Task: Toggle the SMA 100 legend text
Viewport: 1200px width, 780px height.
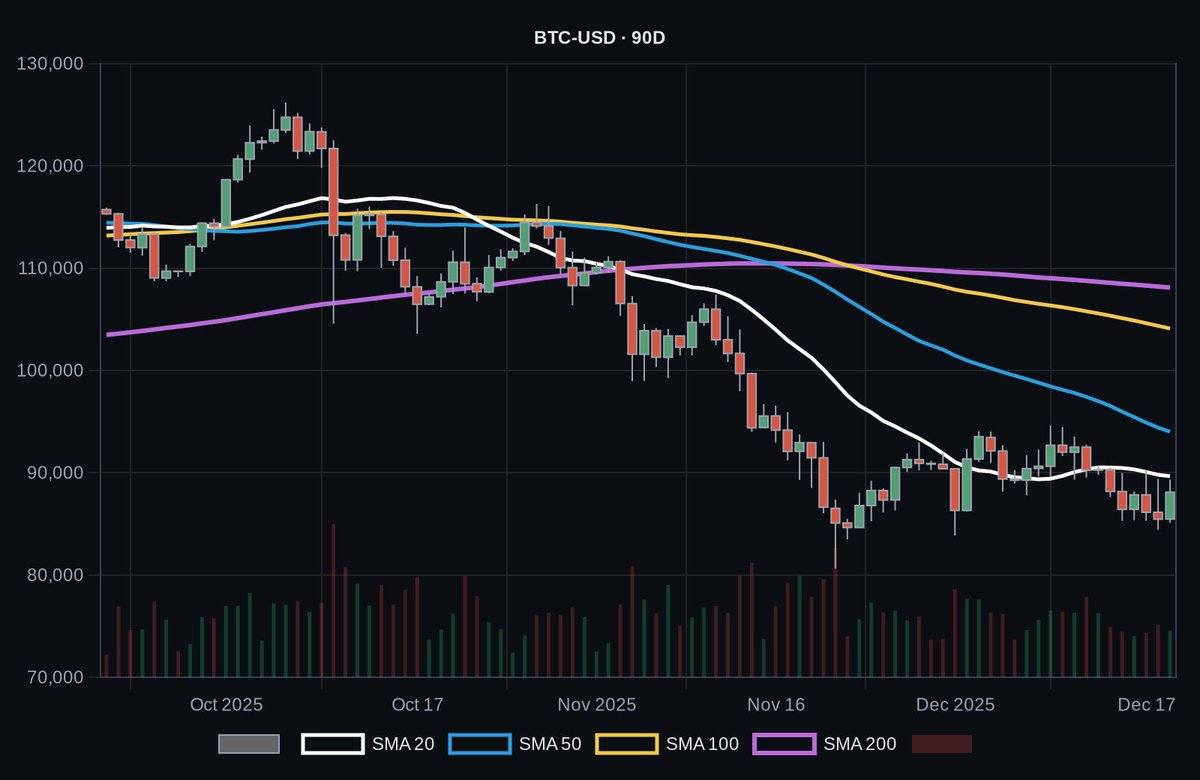Action: tap(702, 744)
